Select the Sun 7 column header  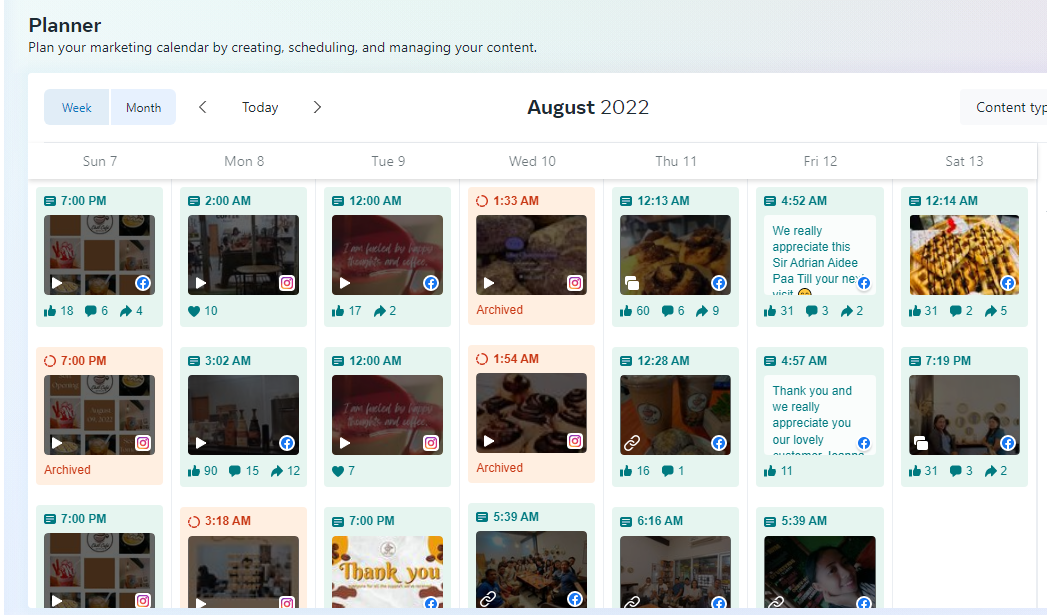tap(99, 161)
